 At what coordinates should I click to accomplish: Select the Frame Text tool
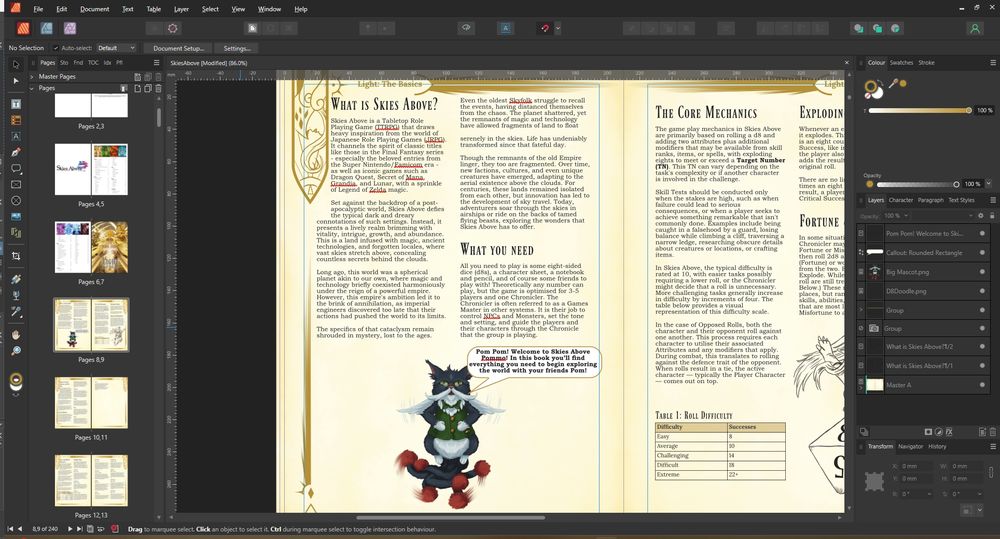coord(16,103)
